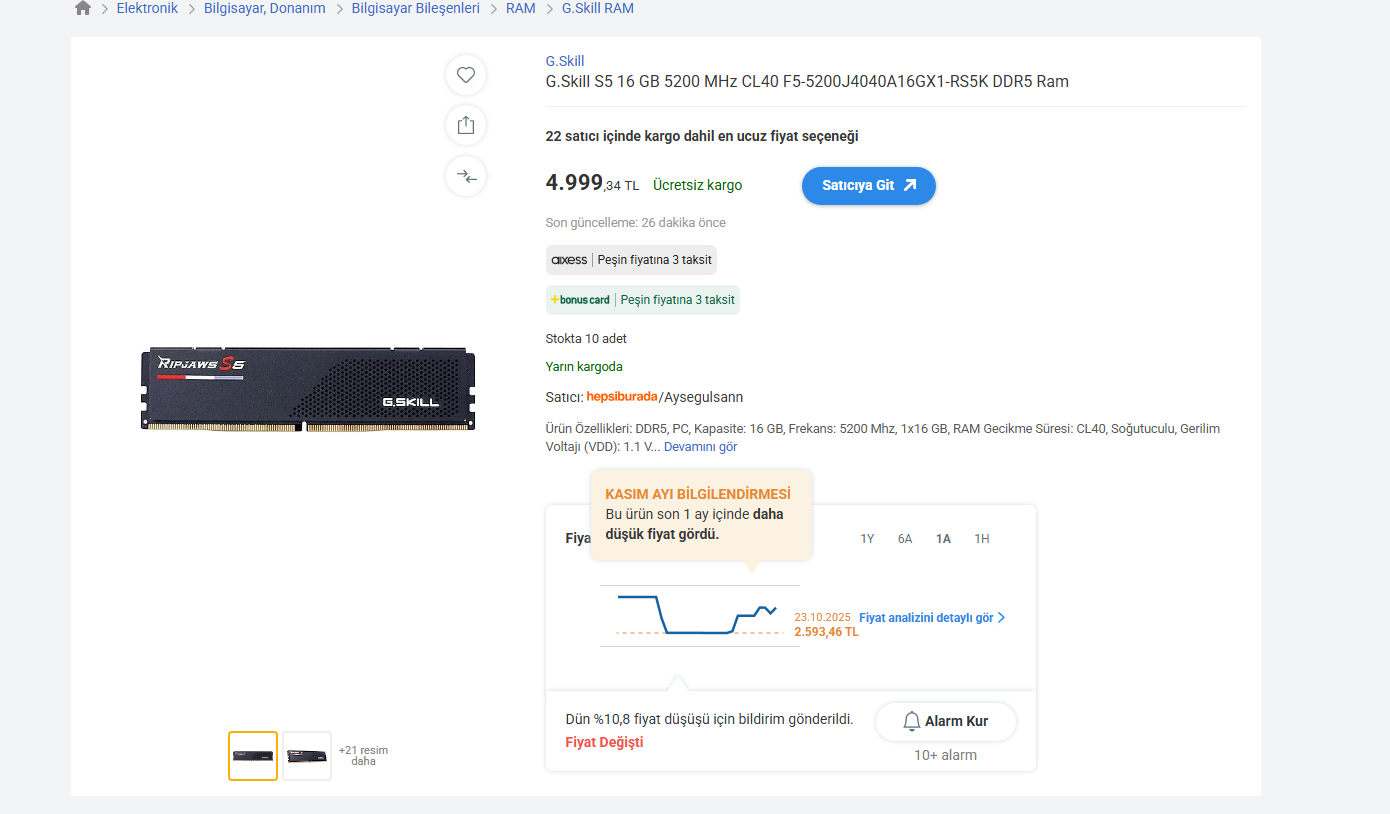
Task: Click the home icon in breadcrumb
Action: click(83, 8)
